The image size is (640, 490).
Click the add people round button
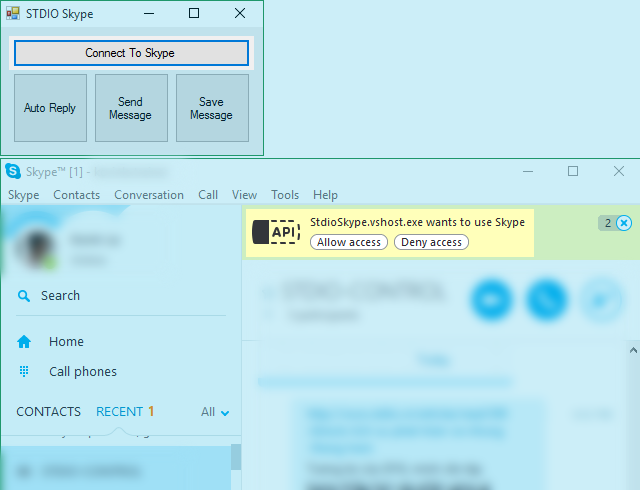pyautogui.click(x=601, y=300)
